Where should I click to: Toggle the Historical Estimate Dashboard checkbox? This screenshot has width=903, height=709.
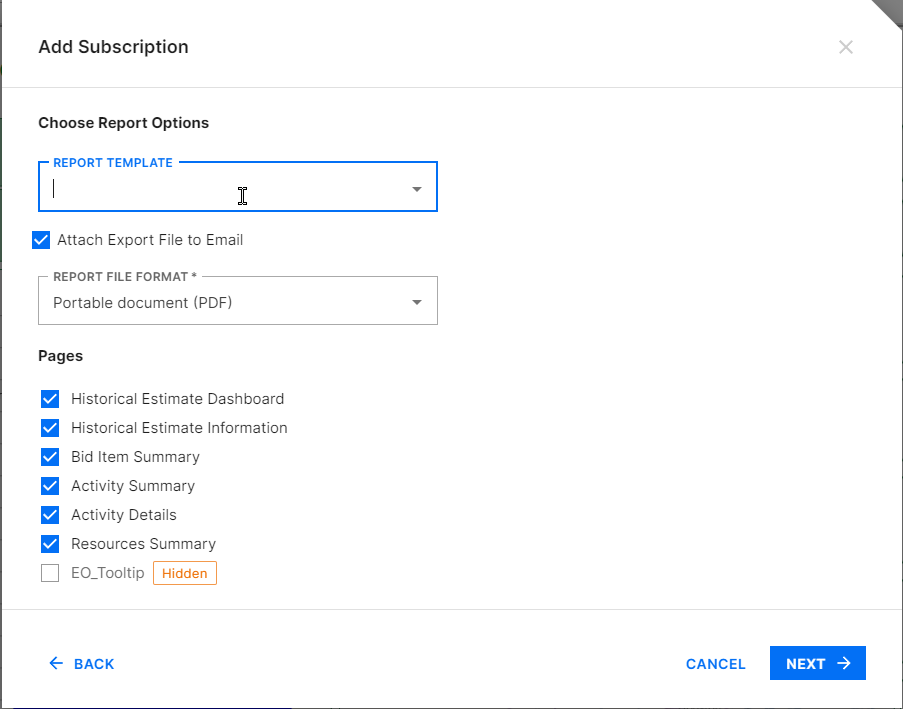click(x=50, y=399)
